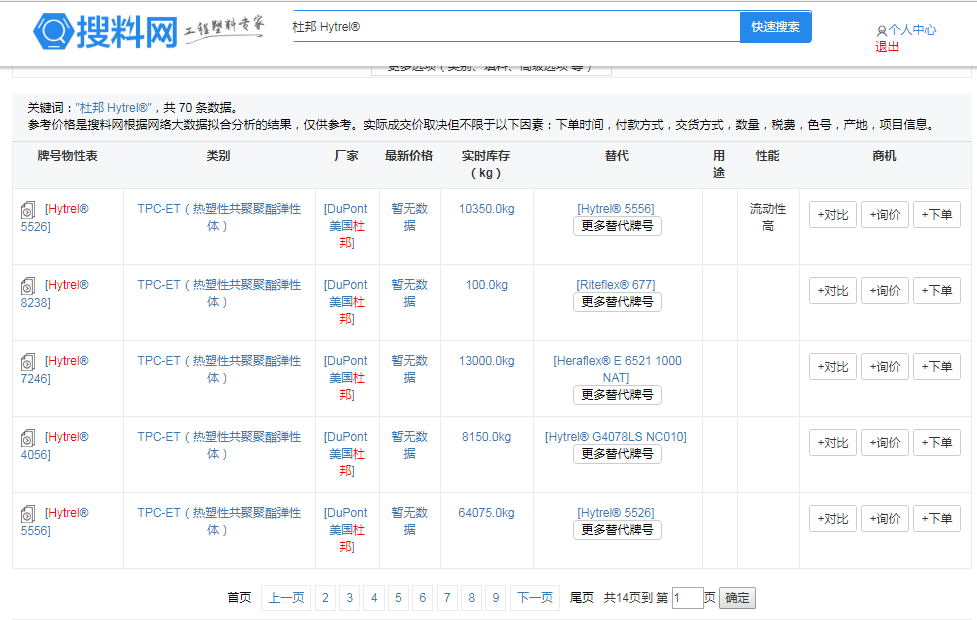Click +对比 in the Hytrel® 5526 row

832,214
